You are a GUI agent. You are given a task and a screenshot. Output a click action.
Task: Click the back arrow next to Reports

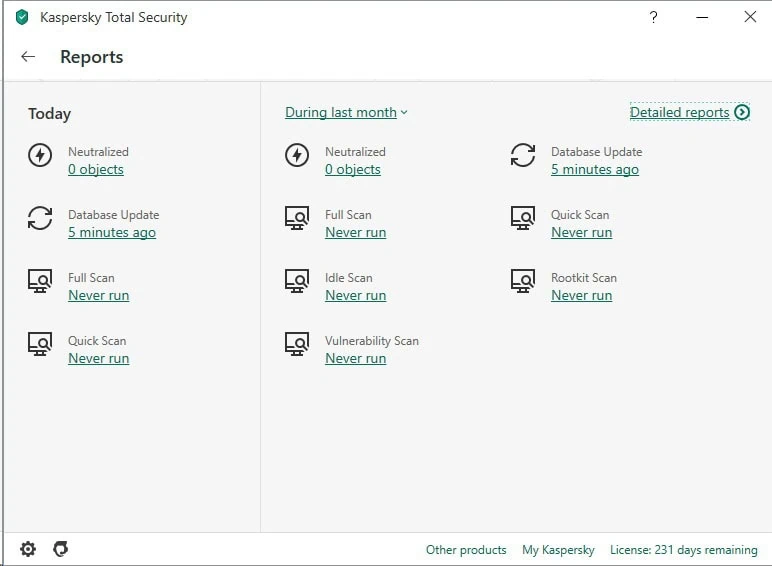point(28,57)
